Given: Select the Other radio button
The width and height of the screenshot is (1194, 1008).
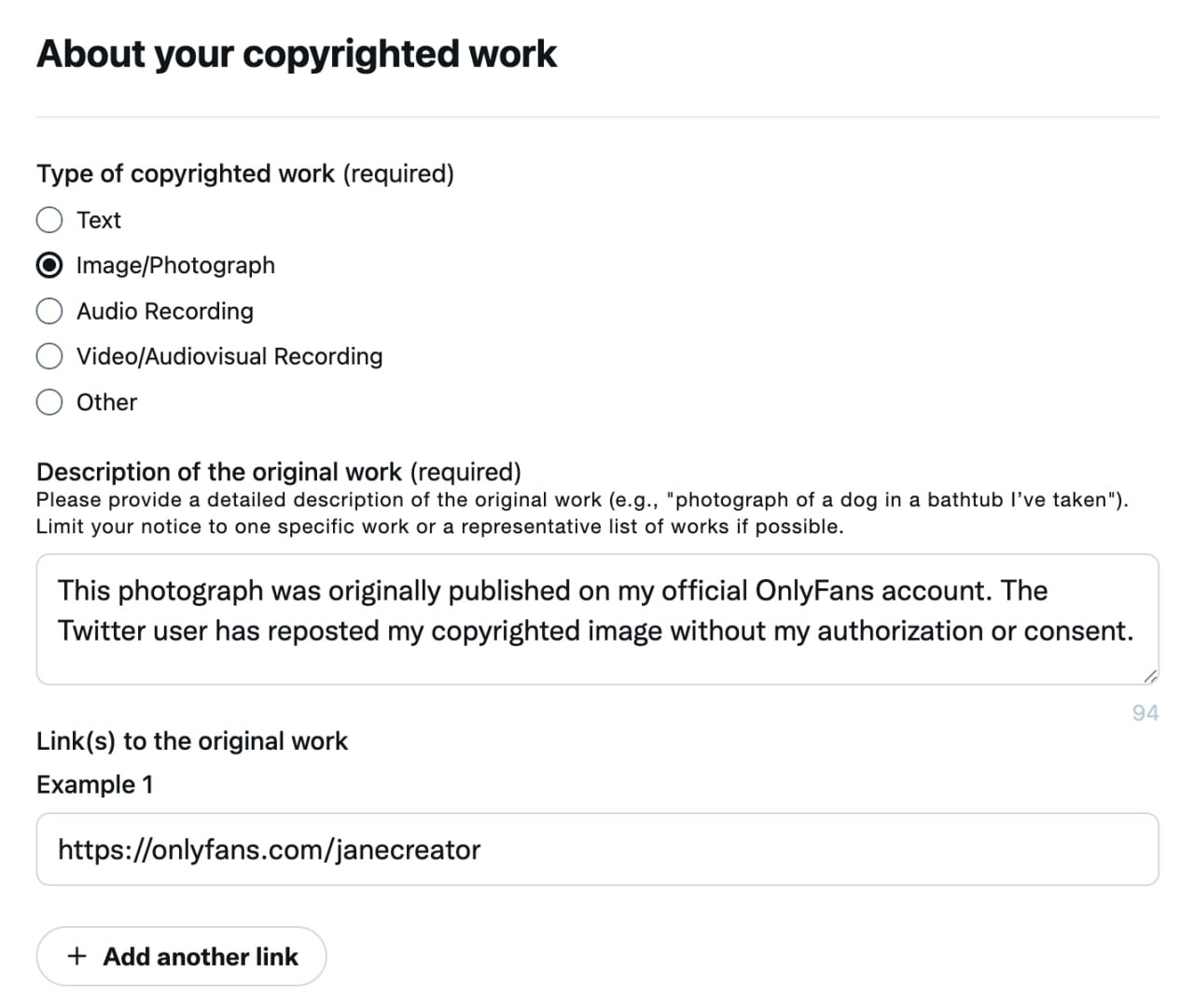Looking at the screenshot, I should (x=49, y=402).
